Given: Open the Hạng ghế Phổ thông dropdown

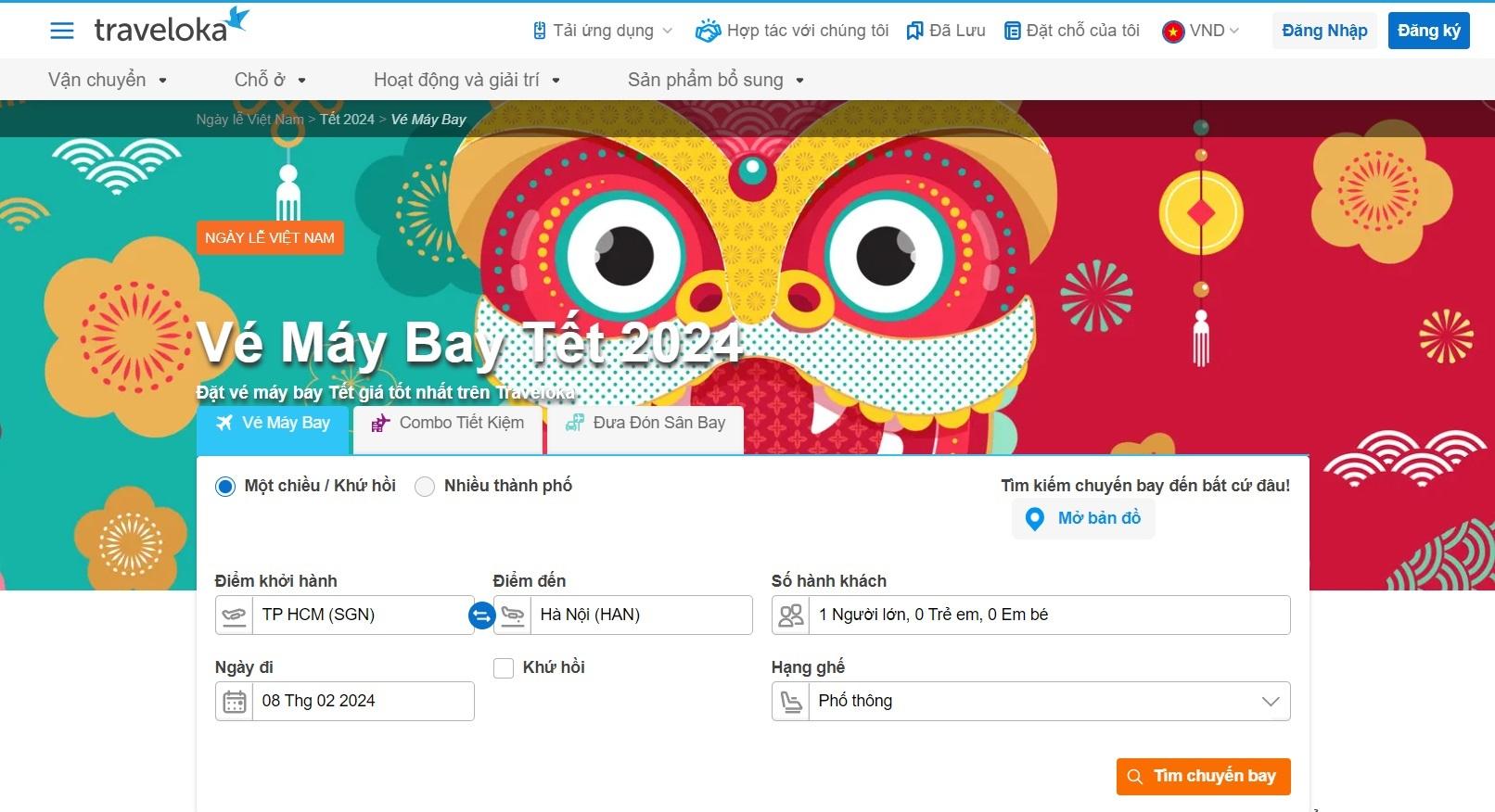Looking at the screenshot, I should [1030, 702].
